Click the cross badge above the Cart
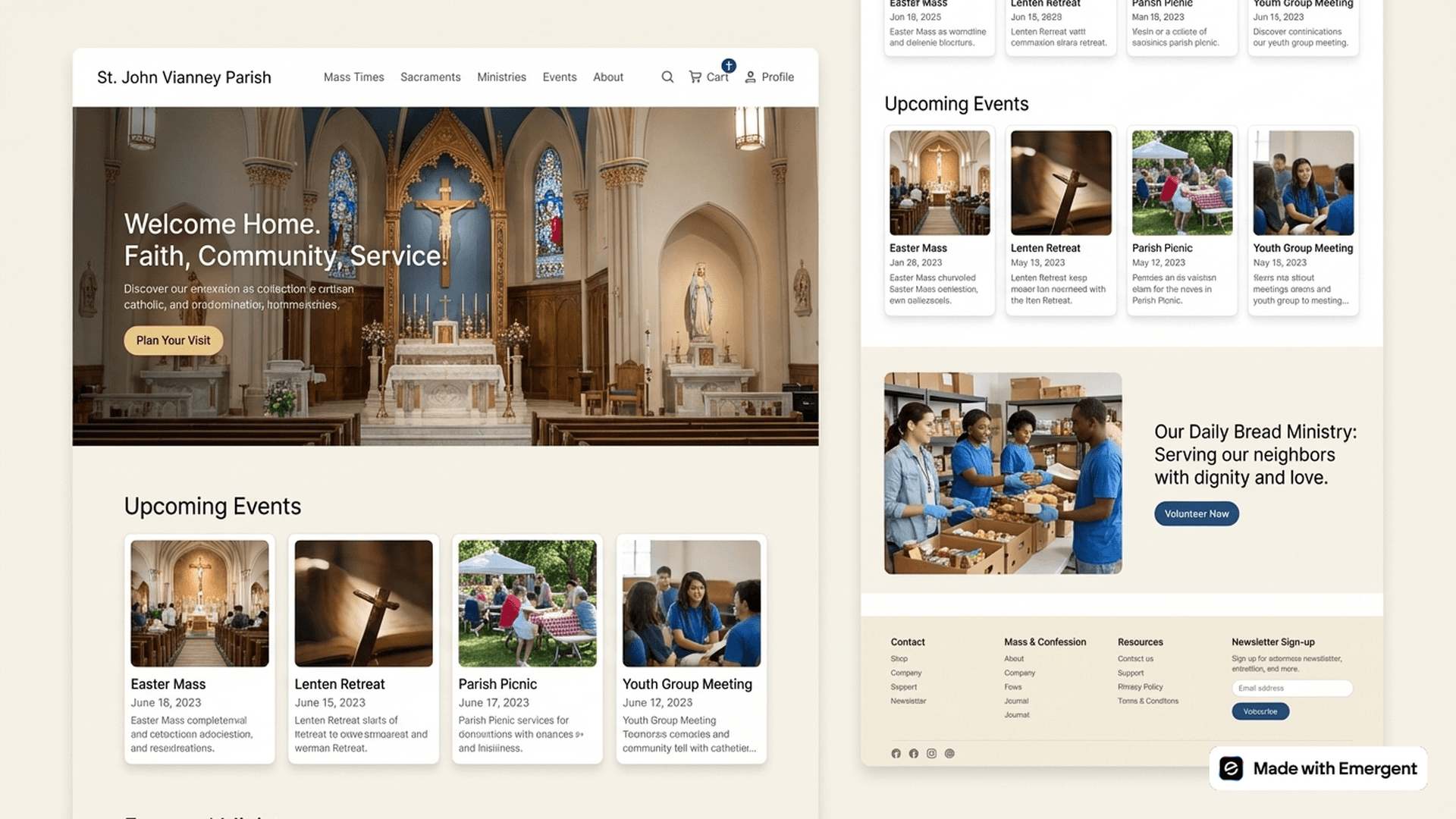The width and height of the screenshot is (1456, 819). (x=728, y=65)
